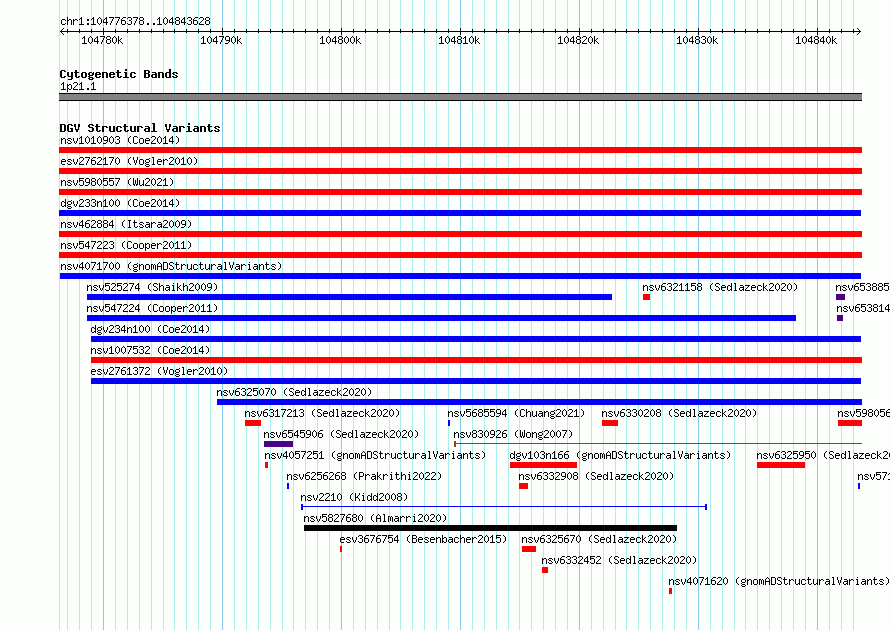This screenshot has height=630, width=890.
Task: Click the 1p21.1 band label
Action: pos(78,86)
